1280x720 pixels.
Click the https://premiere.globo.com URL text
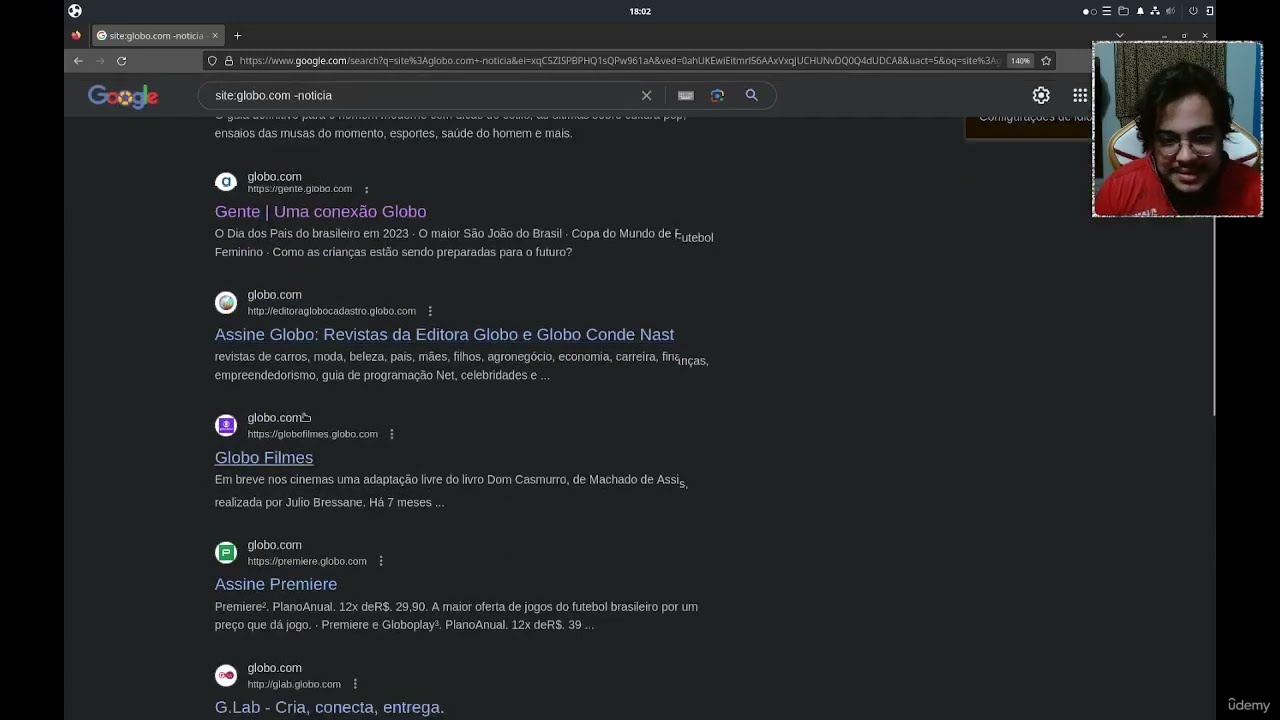(x=307, y=561)
